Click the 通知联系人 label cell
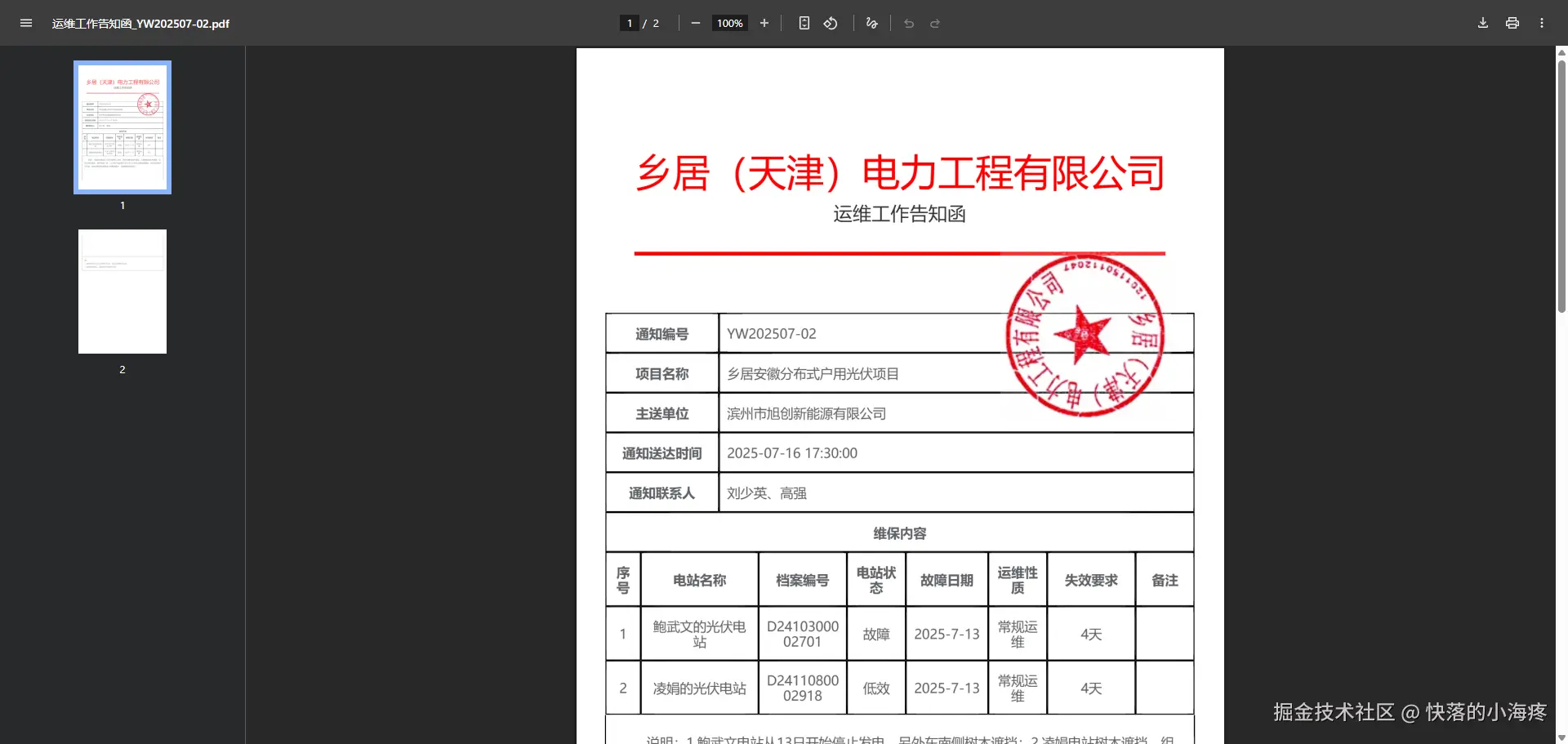Screen dimensions: 1568x744 pos(662,493)
